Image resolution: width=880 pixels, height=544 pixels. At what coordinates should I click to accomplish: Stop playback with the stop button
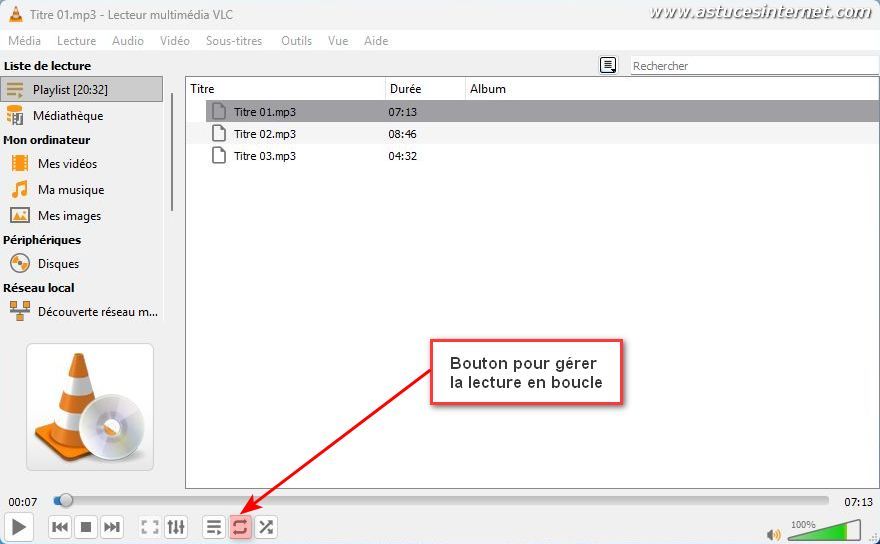click(86, 527)
